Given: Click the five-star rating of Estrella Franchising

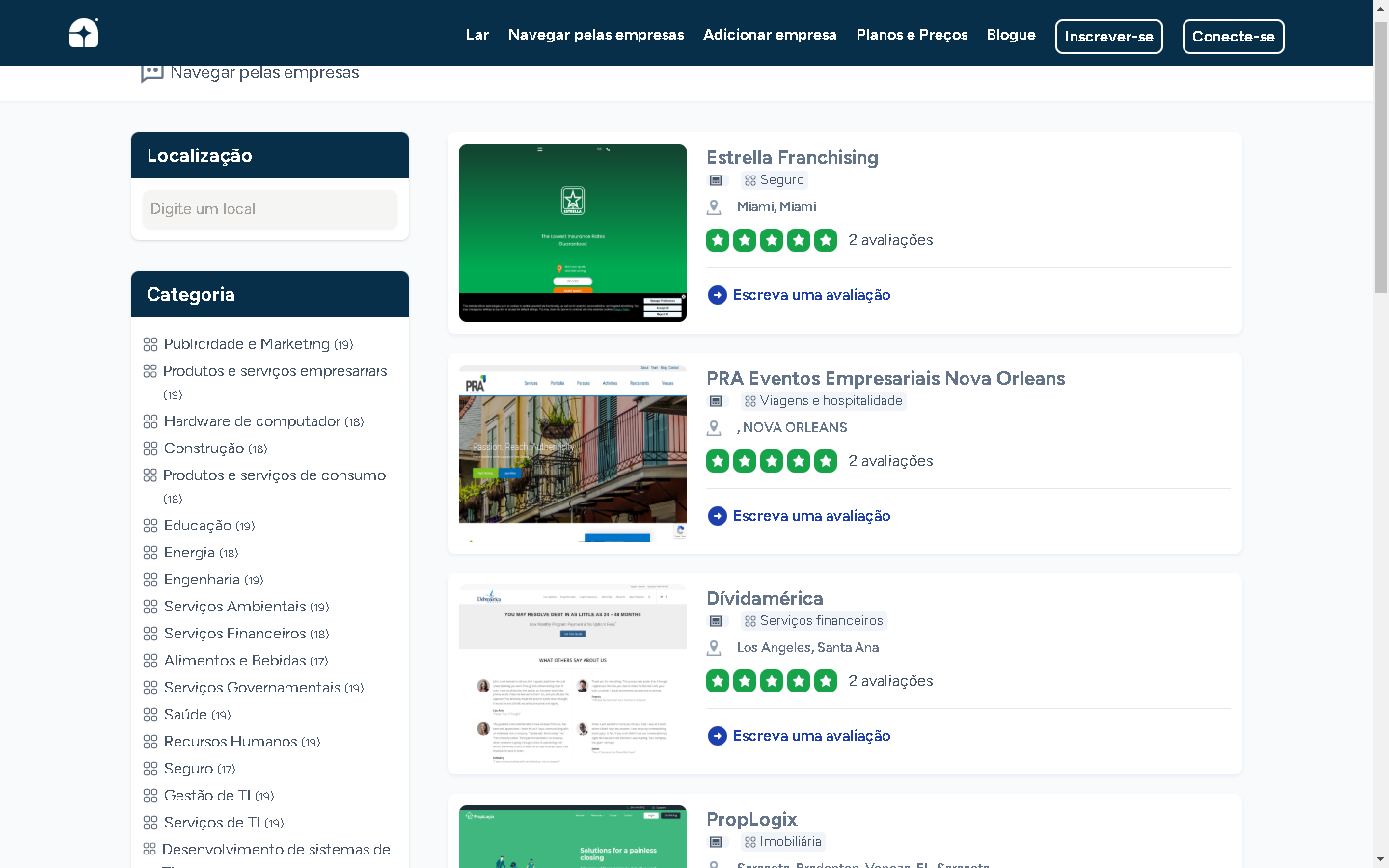Looking at the screenshot, I should point(771,240).
